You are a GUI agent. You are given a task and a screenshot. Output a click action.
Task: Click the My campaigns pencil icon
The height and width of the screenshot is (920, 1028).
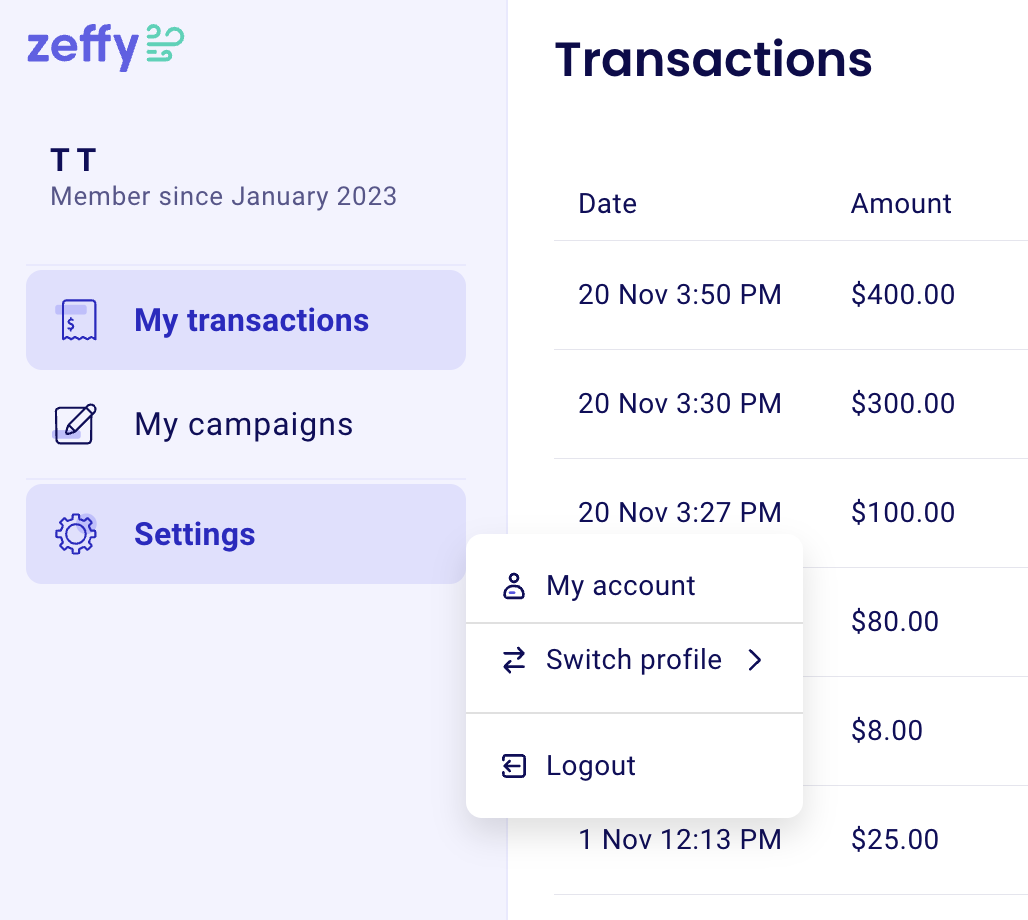pyautogui.click(x=74, y=424)
